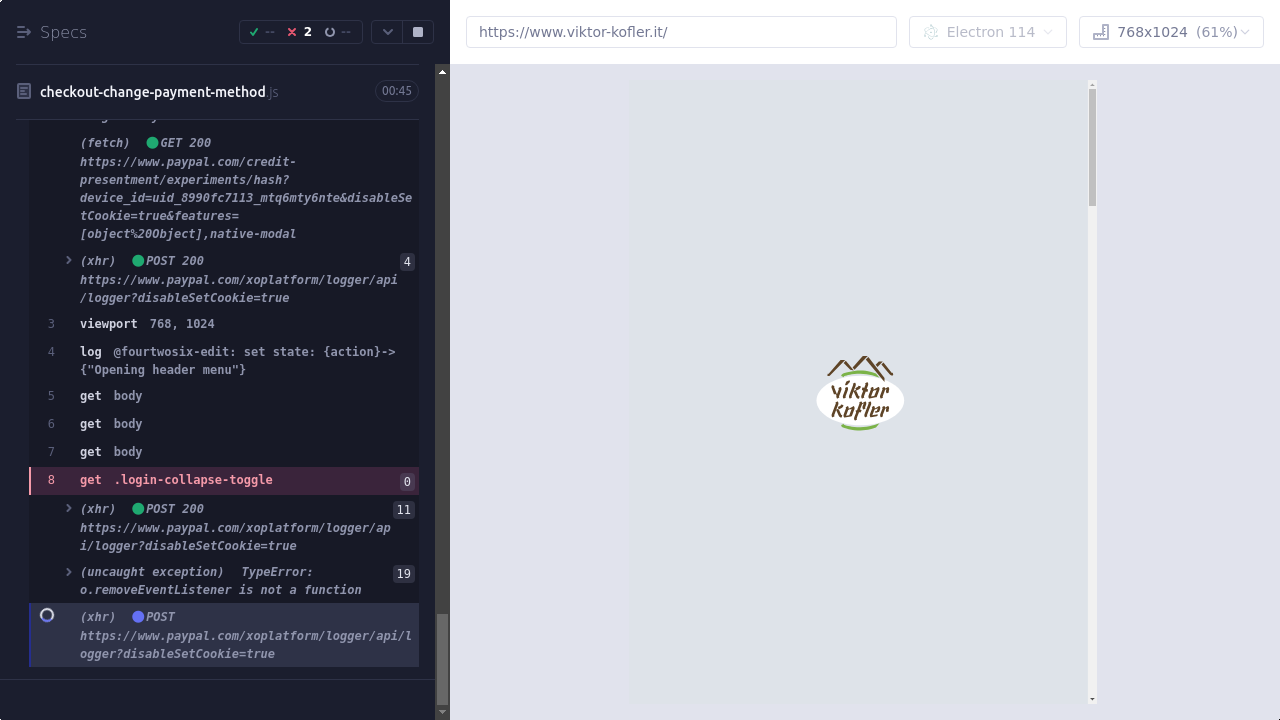This screenshot has height=720, width=1280.
Task: Click the Electron browser icon
Action: (x=931, y=32)
